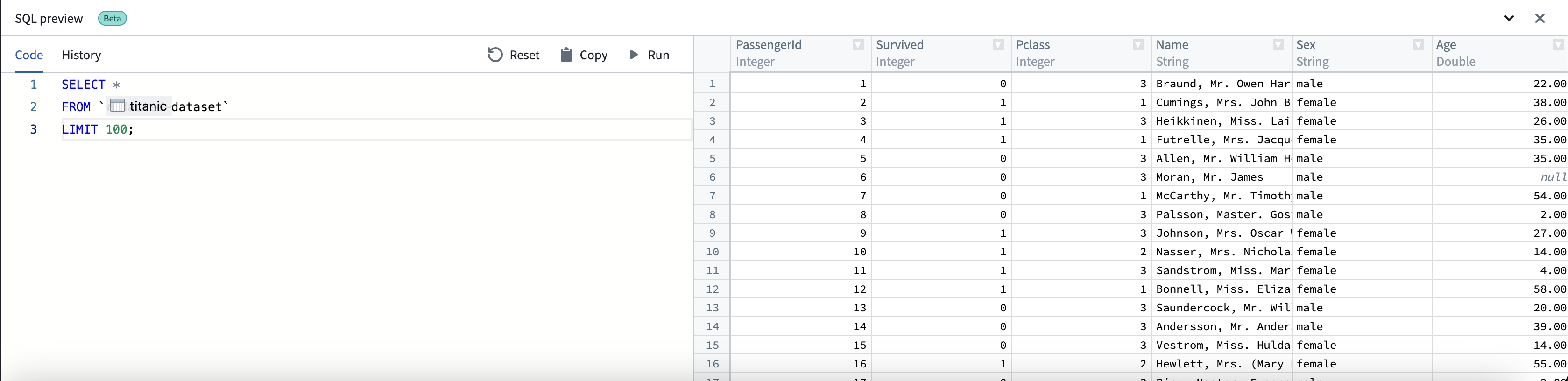Click the cell 'Hewlett, Mrs. (Mary'

pyautogui.click(x=1221, y=363)
